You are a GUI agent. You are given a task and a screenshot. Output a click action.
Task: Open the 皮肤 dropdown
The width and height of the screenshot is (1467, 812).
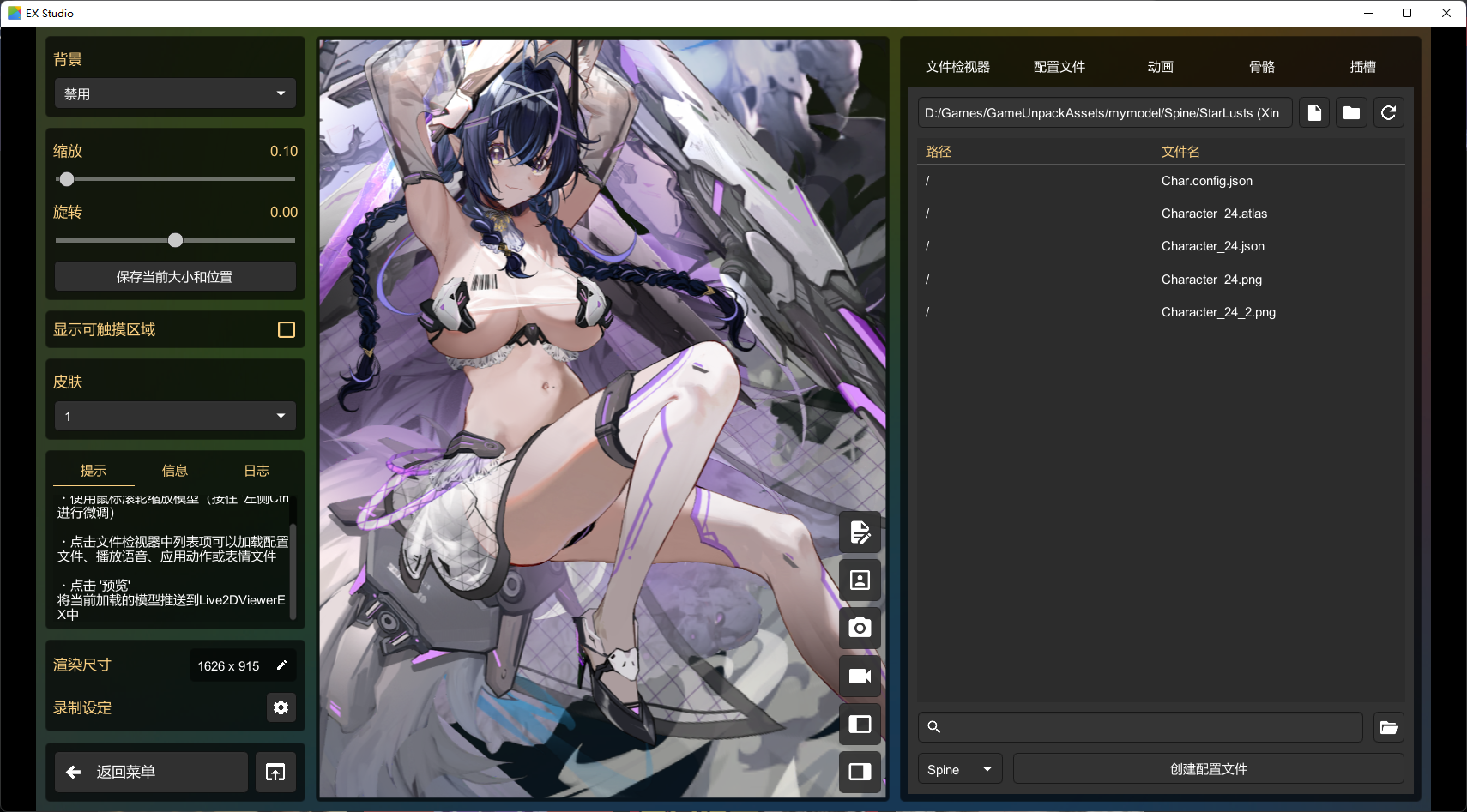(x=175, y=416)
